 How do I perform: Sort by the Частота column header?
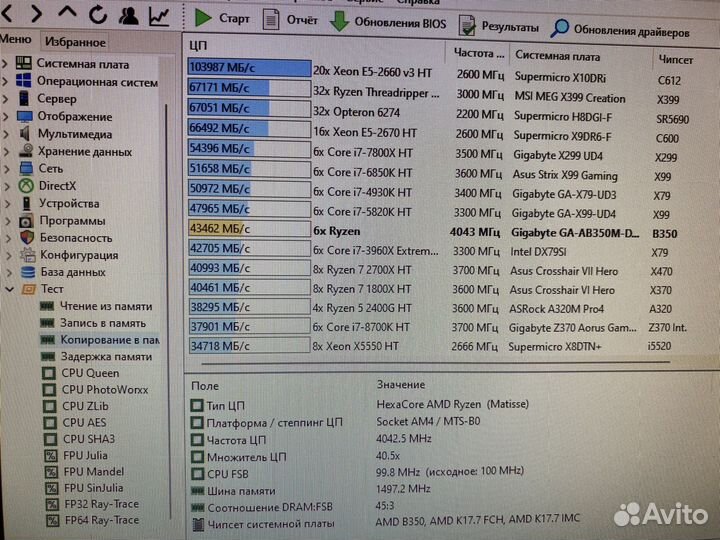point(478,53)
